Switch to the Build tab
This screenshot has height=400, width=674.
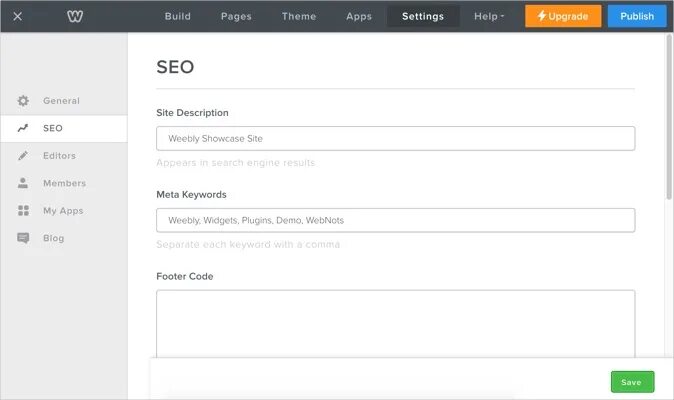pos(178,16)
